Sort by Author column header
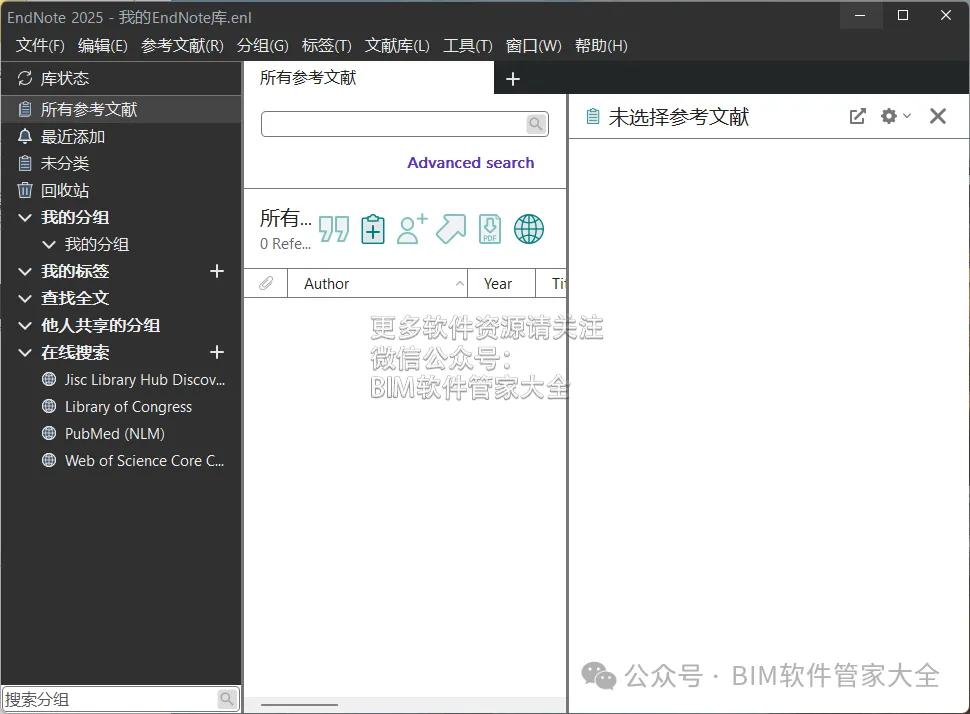The height and width of the screenshot is (714, 970). pyautogui.click(x=377, y=283)
